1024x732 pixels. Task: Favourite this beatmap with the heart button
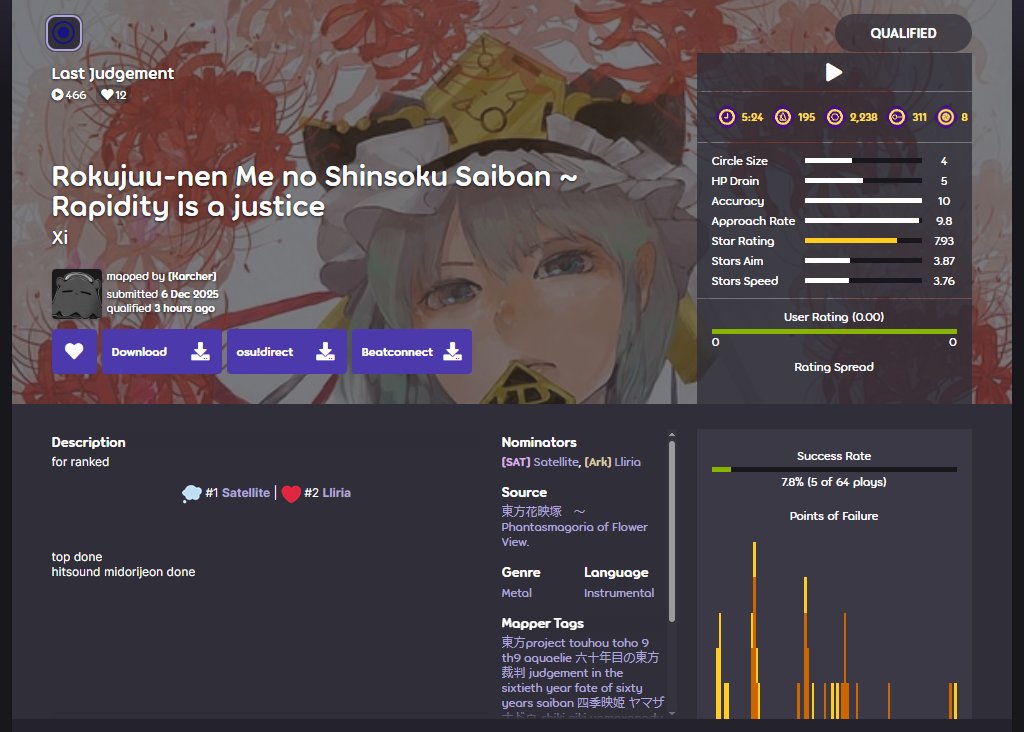point(74,351)
